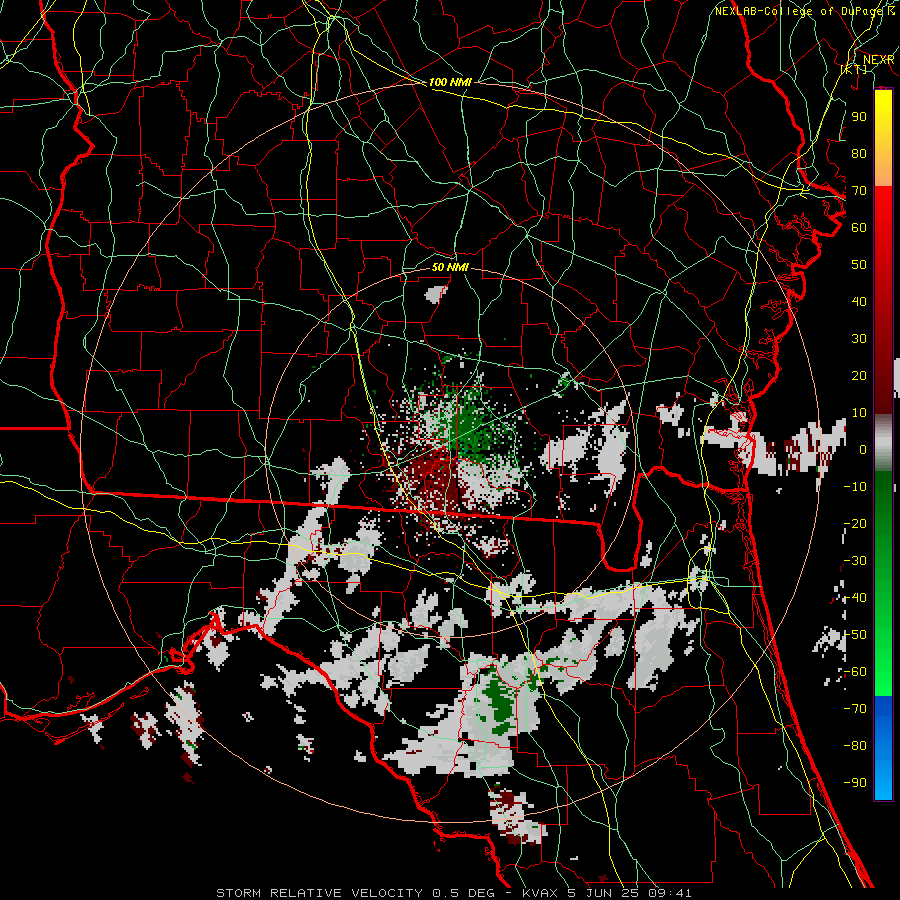Viewport: 900px width, 900px height.
Task: Click the -60 scale label
Action: (x=855, y=672)
